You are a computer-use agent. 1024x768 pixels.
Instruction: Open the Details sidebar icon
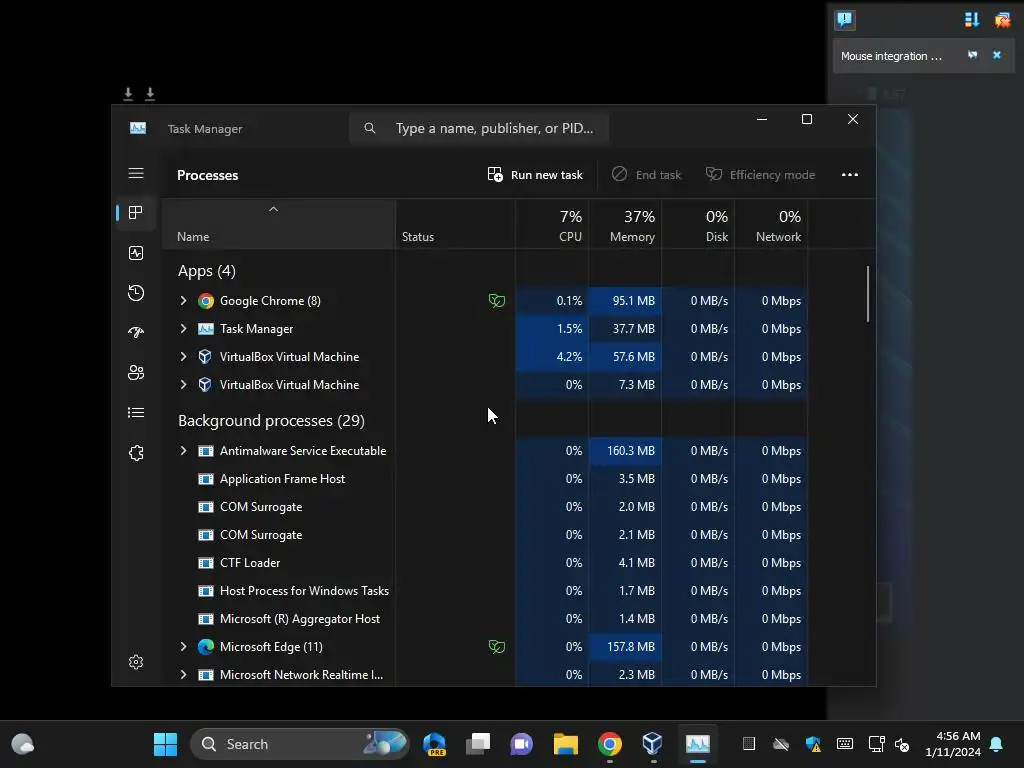(x=136, y=412)
